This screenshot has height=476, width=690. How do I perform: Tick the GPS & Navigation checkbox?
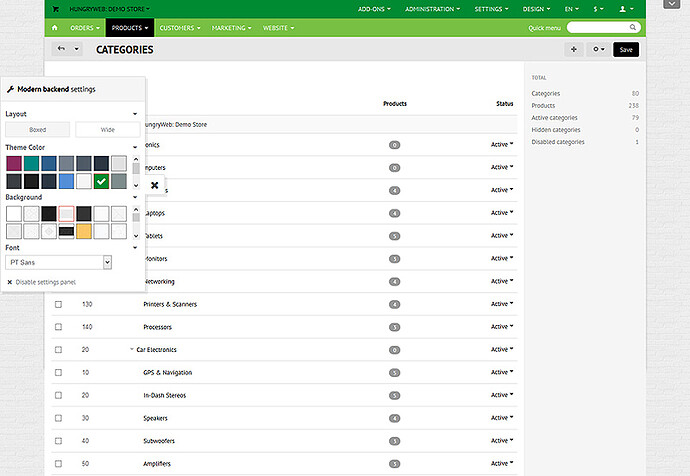point(59,373)
